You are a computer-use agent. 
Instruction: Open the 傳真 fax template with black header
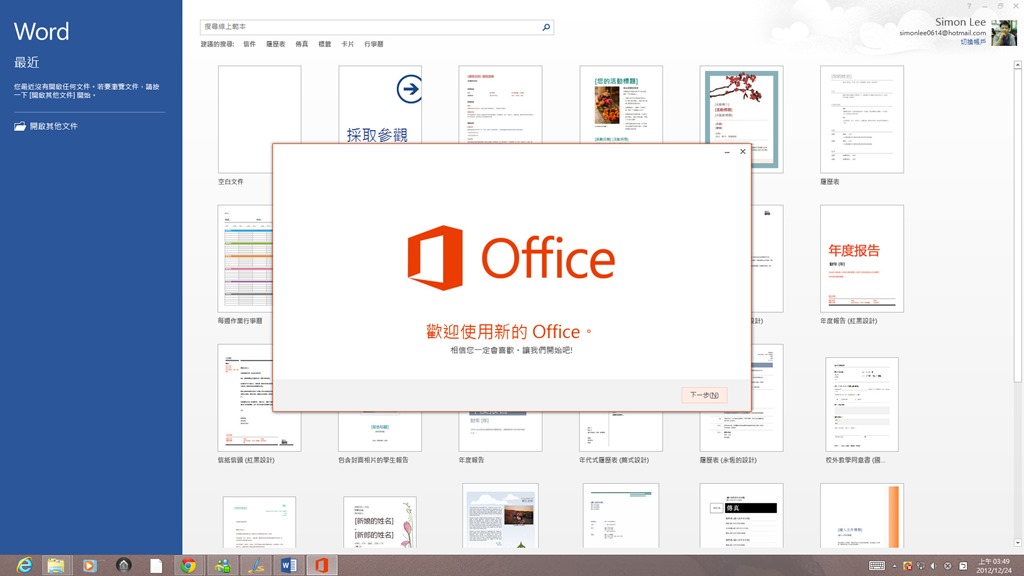click(741, 516)
